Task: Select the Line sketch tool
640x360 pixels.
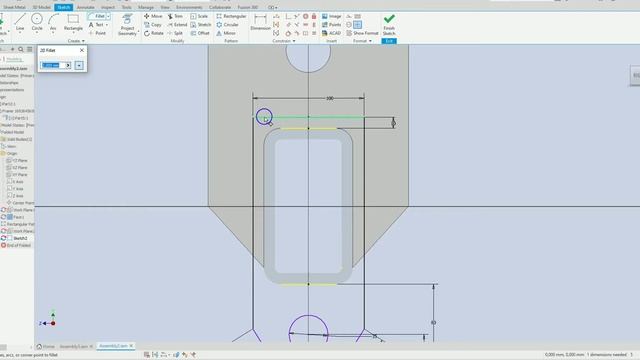Action: click(20, 22)
